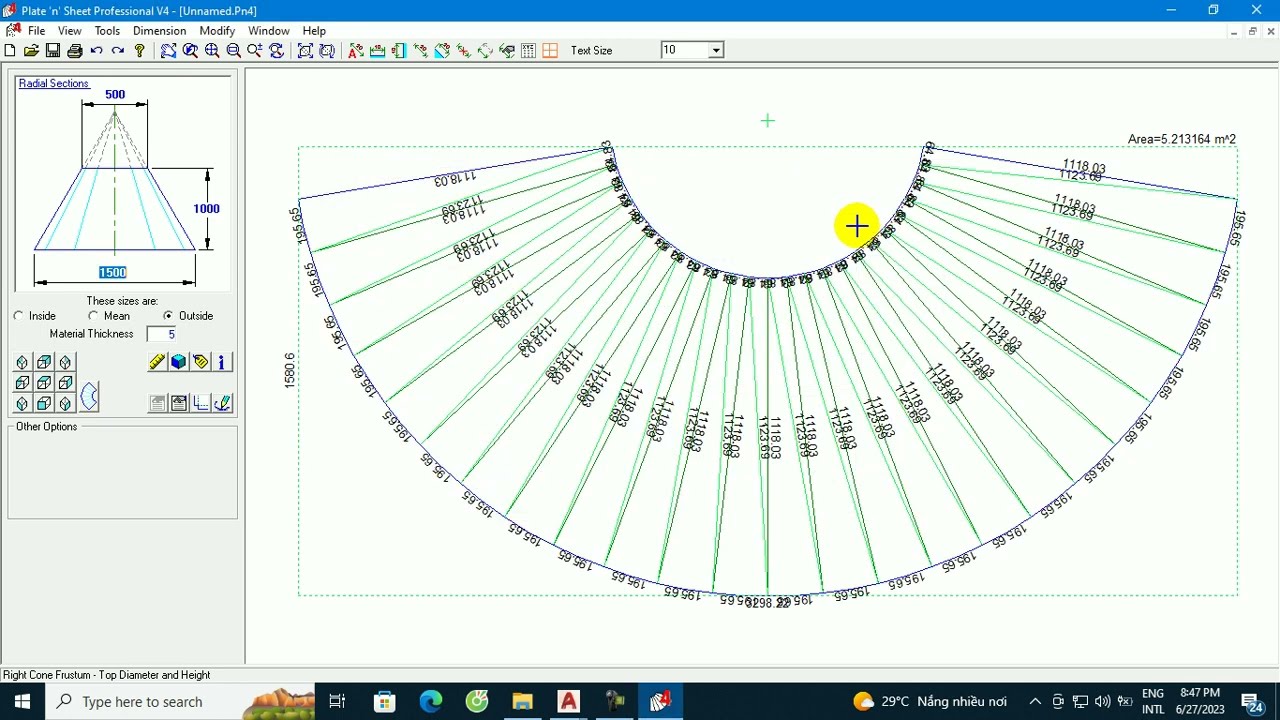The image size is (1280, 720).
Task: Click the dashed axis corner icon
Action: tap(200, 403)
